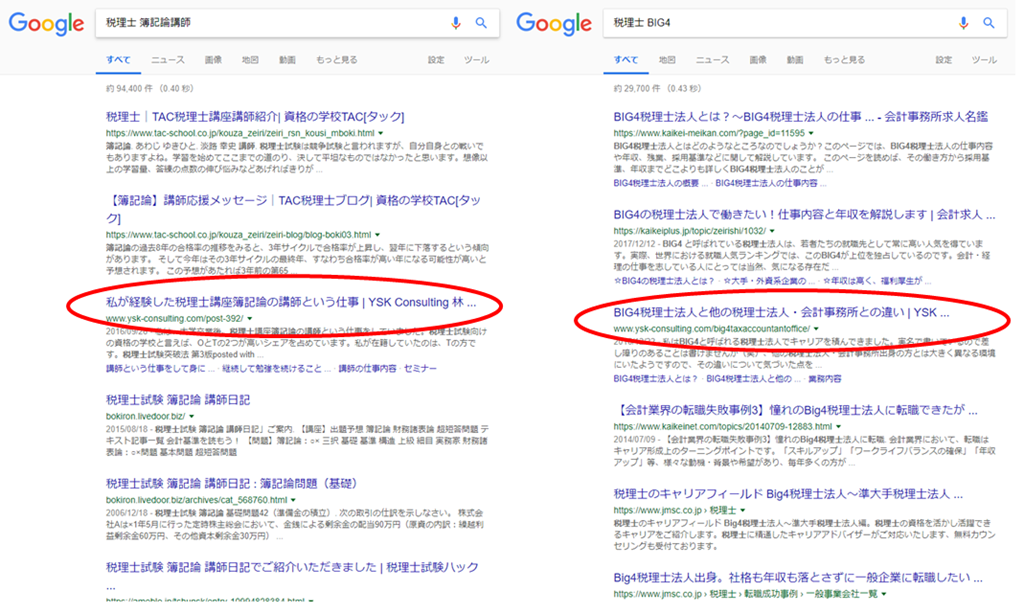
Task: Switch to 地図 tab in the 簿記論講師 search
Action: (250, 60)
